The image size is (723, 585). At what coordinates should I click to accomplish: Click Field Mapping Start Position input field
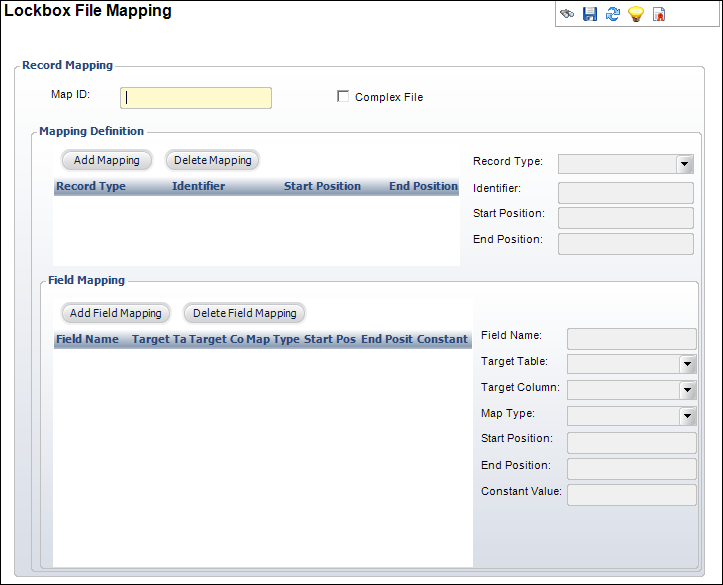632,443
